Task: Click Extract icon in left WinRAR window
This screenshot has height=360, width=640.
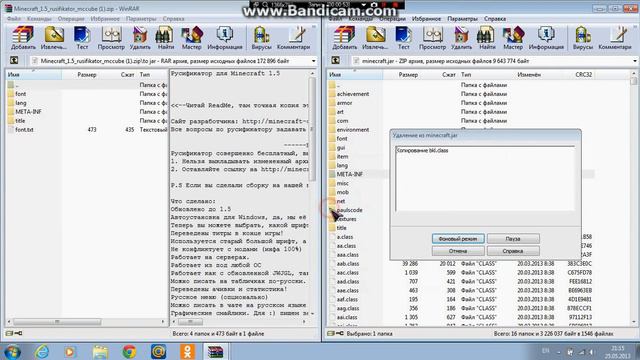Action: pos(53,38)
